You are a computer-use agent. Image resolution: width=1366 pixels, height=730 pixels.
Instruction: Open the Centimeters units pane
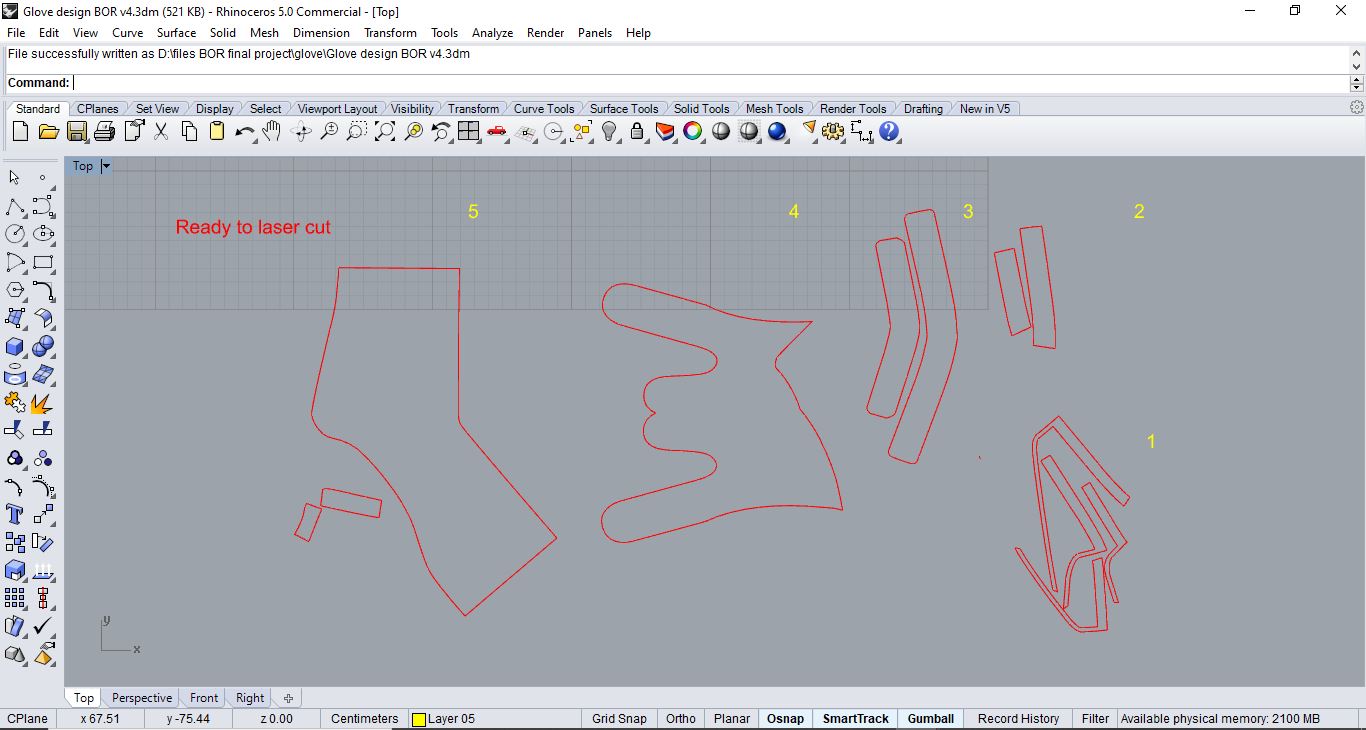[x=364, y=719]
